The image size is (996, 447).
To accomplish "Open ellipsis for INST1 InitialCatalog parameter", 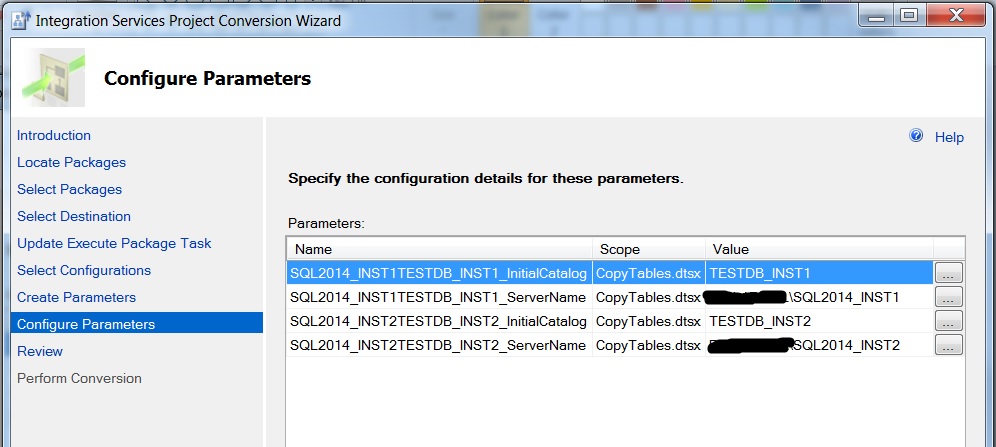I will [x=948, y=272].
